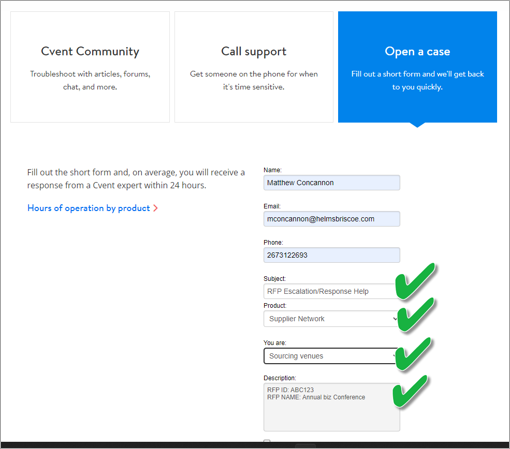
Task: Click the 'Name:' field label
Action: [x=272, y=170]
